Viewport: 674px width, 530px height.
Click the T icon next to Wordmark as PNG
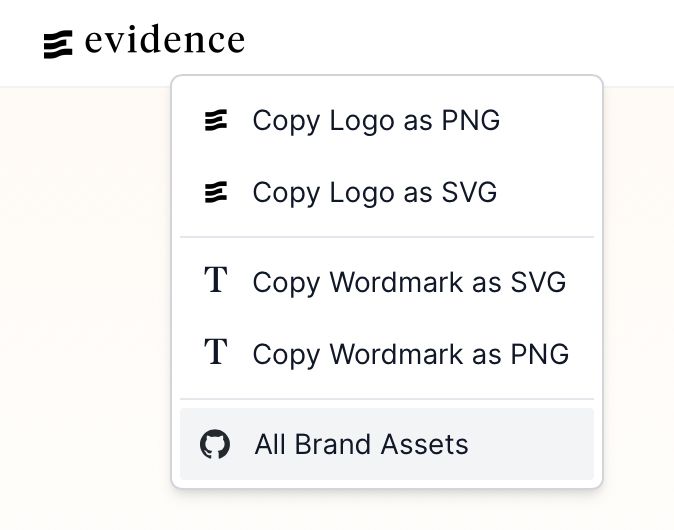[x=216, y=351]
